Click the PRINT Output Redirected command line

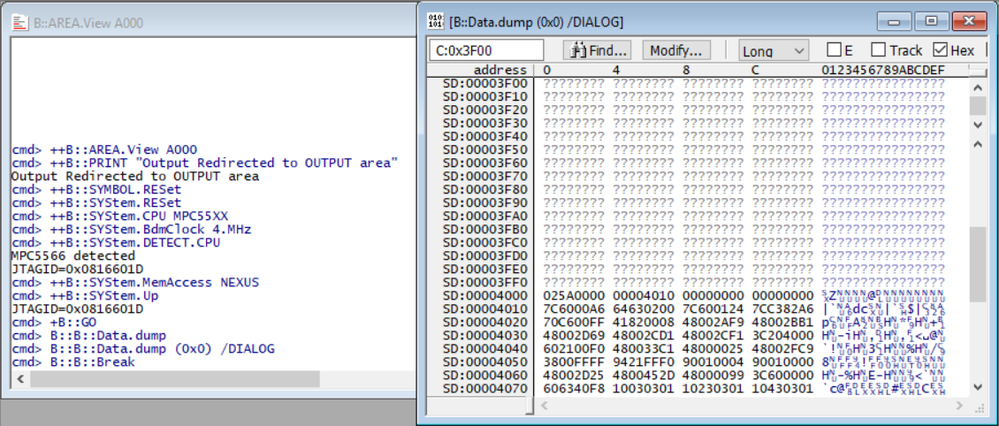tap(205, 163)
